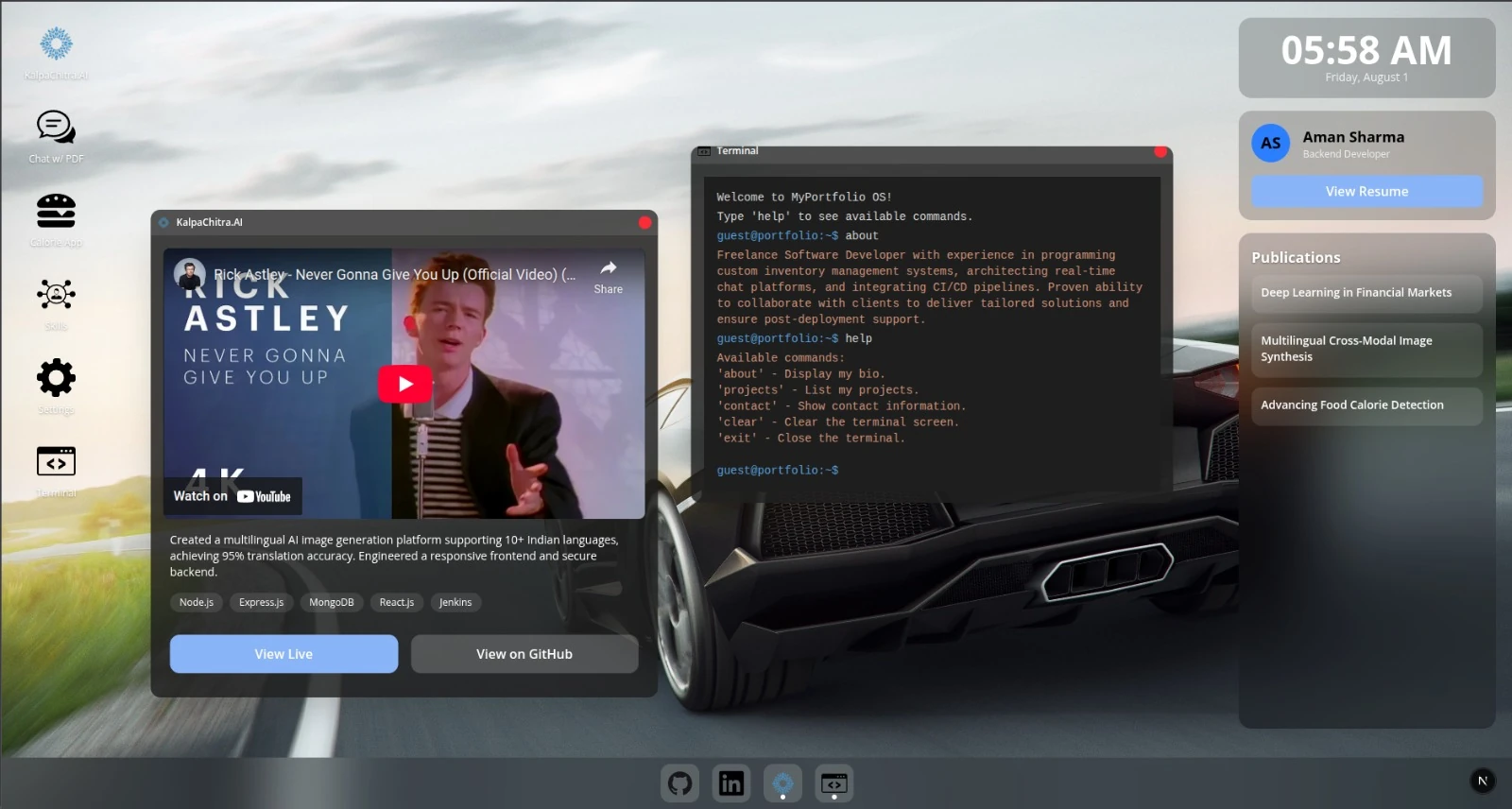1512x809 pixels.
Task: Play the Rick Astley YouTube video
Action: tap(405, 384)
